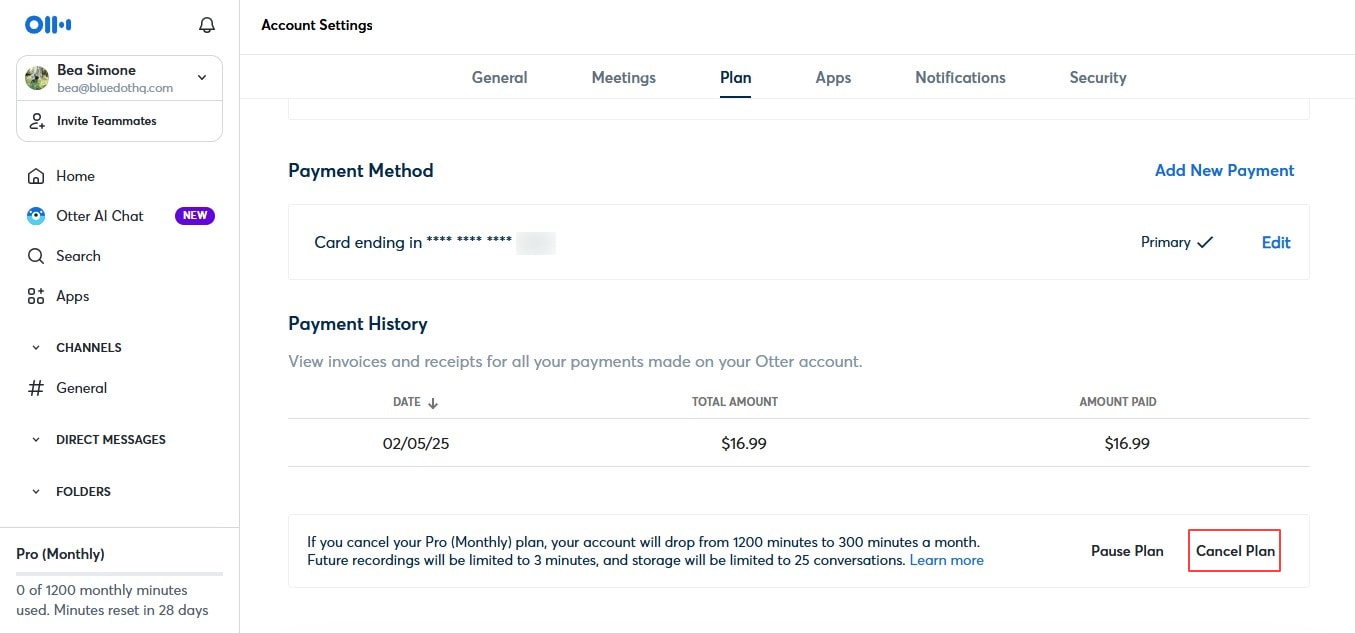Click the $16.99 total amount cell

tap(744, 443)
